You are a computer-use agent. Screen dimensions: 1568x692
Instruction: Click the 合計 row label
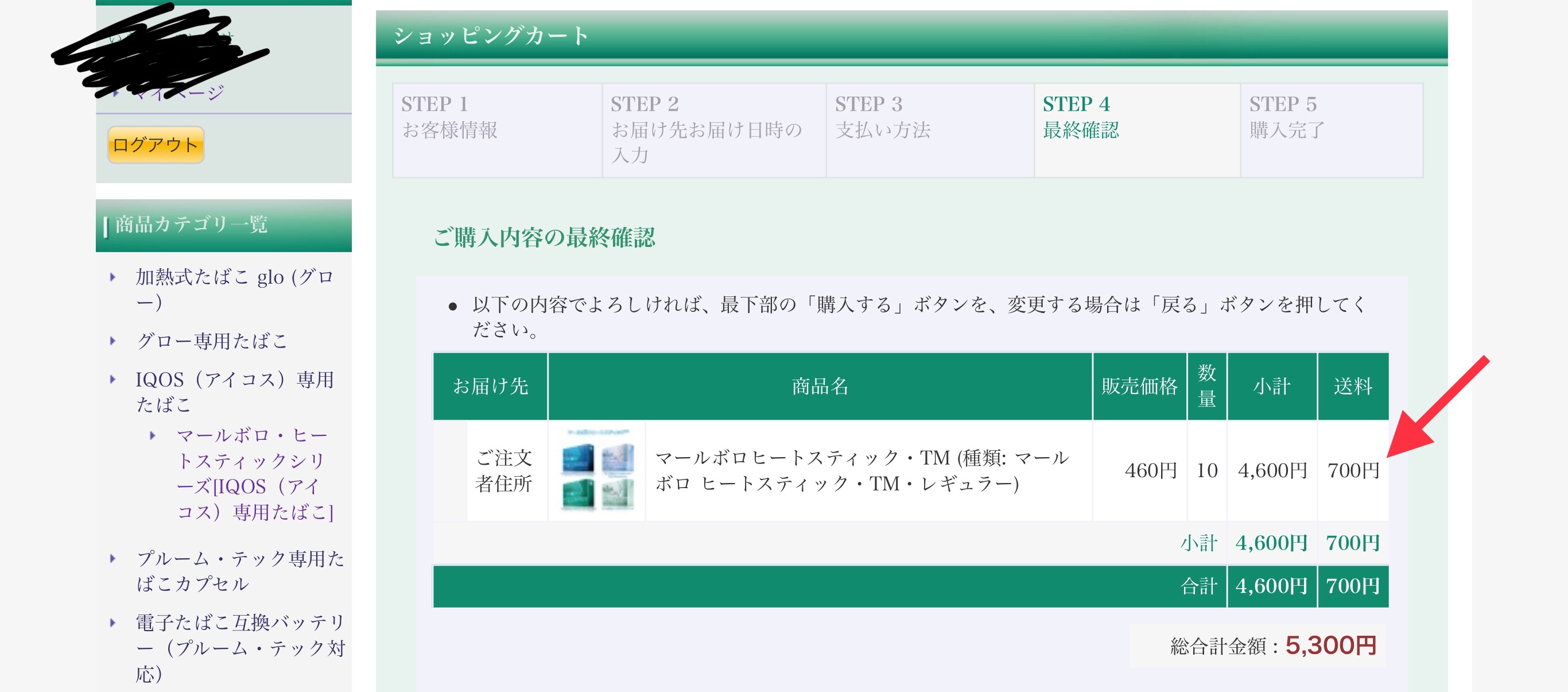coord(1198,586)
